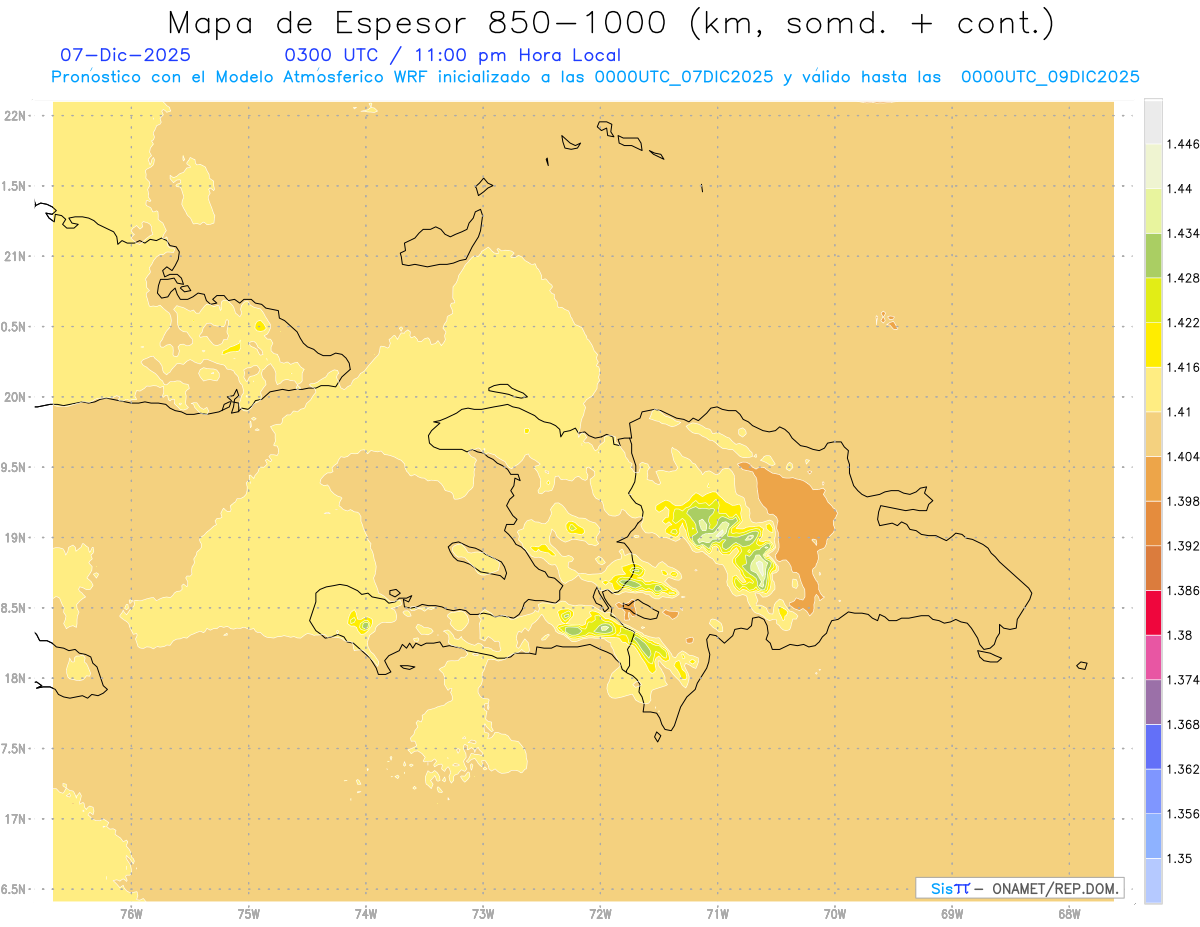Click the legend value 1.368
The width and height of the screenshot is (1200, 927).
(x=1183, y=724)
